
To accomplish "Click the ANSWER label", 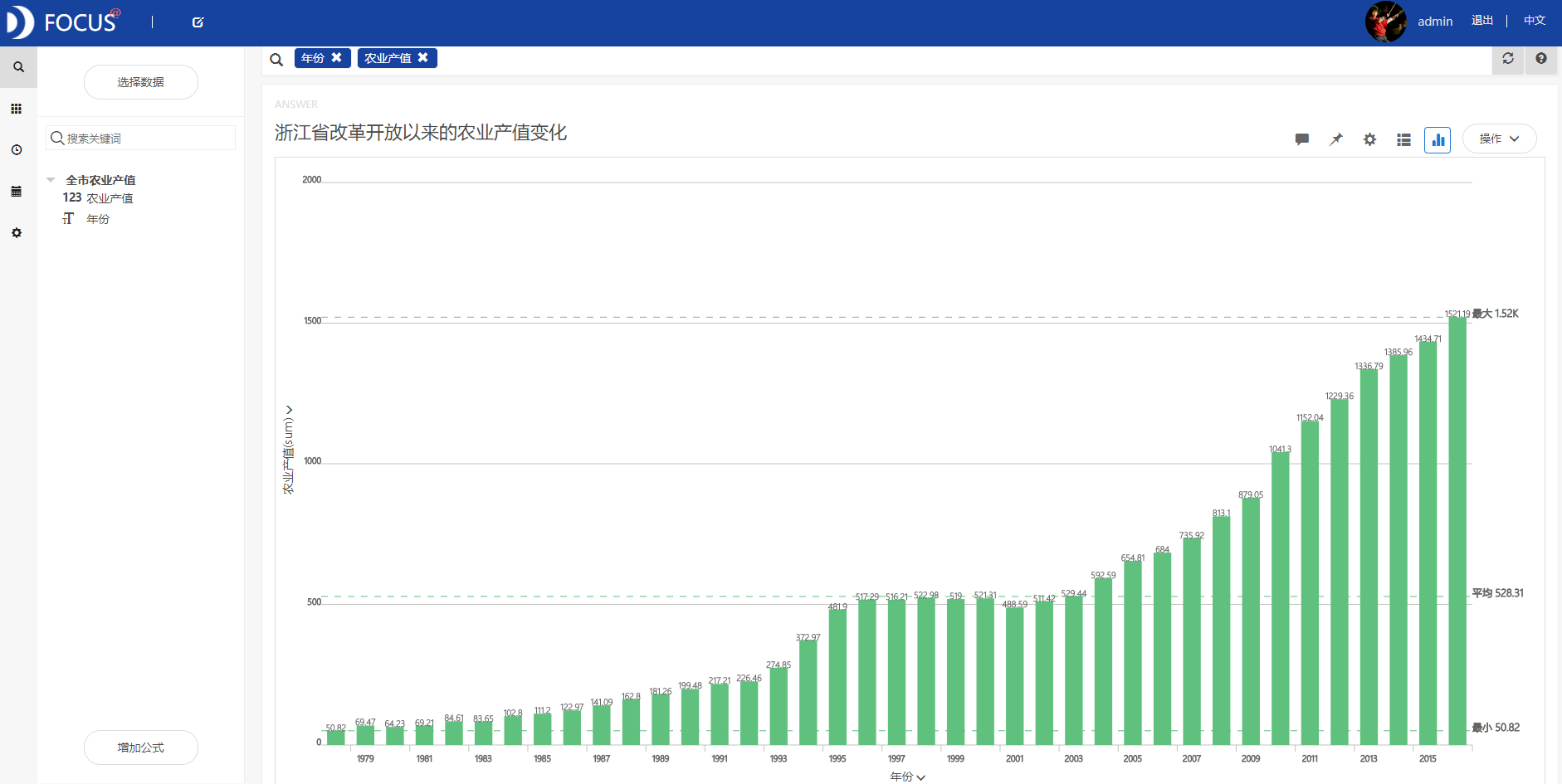I will [296, 105].
